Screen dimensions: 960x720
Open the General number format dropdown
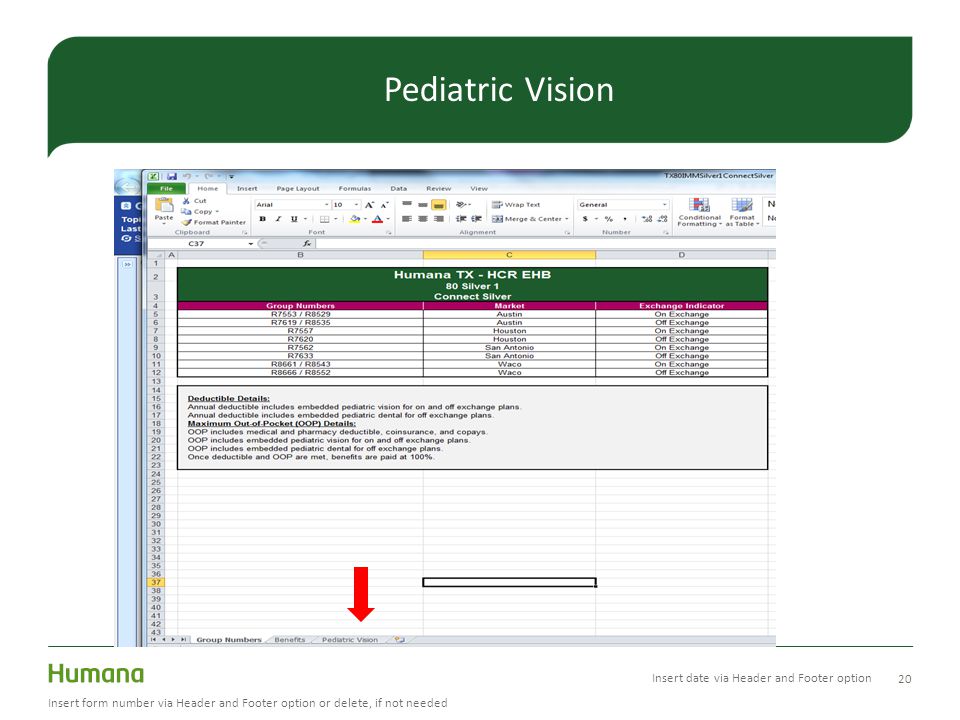pos(664,204)
